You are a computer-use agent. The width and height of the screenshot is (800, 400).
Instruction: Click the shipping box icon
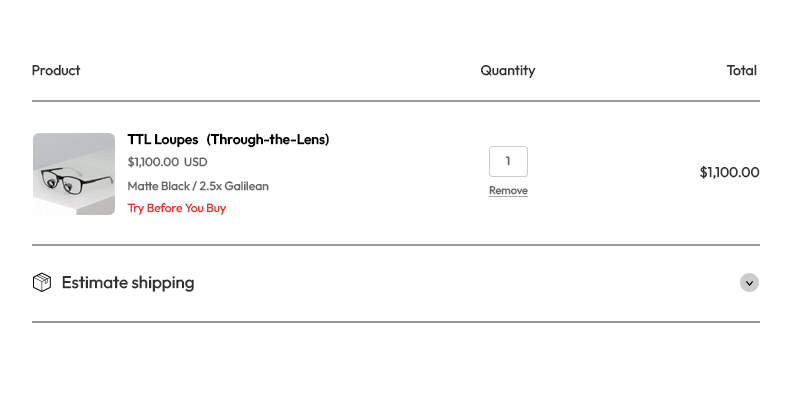point(42,282)
